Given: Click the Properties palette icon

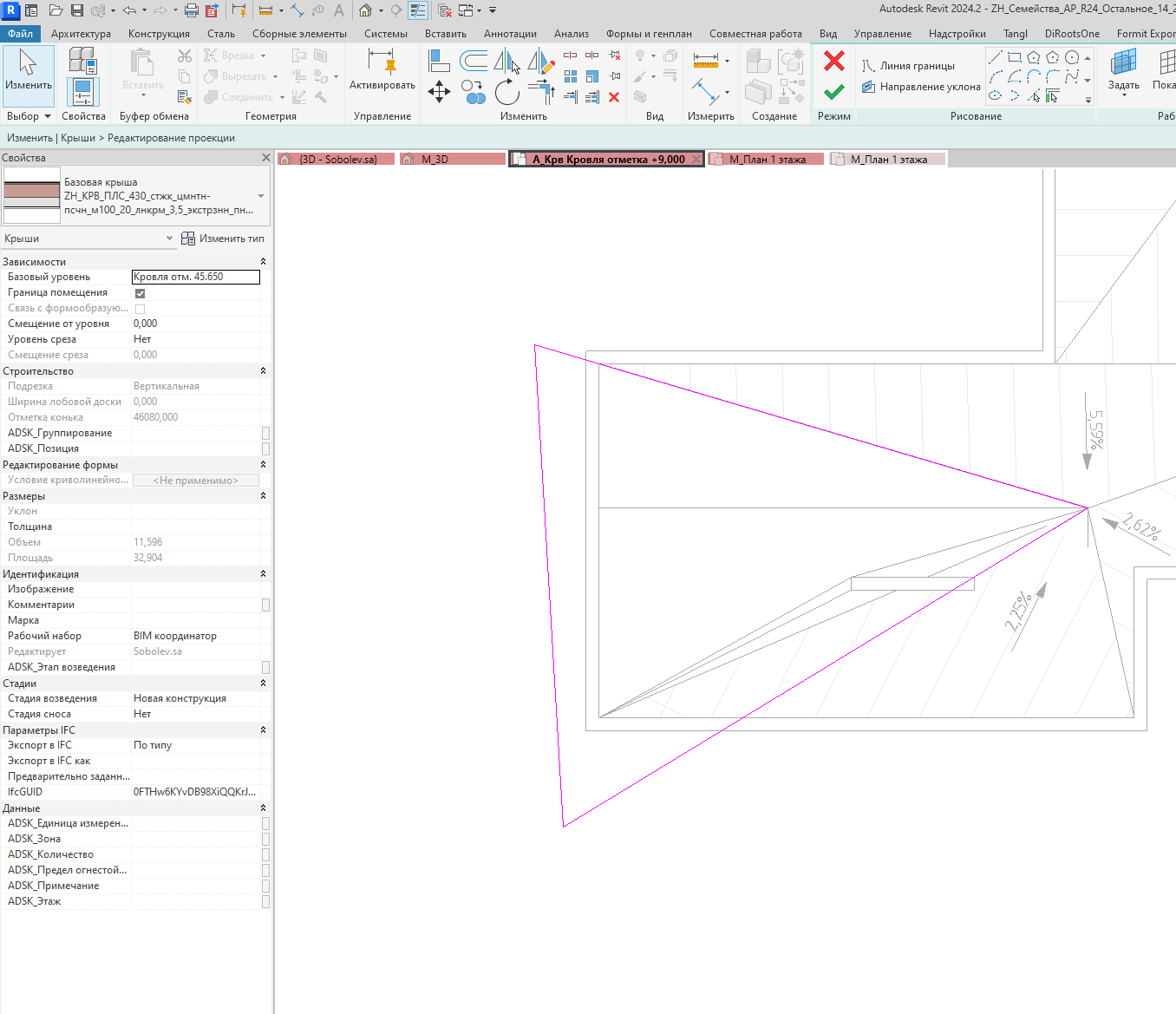Looking at the screenshot, I should click(x=83, y=91).
